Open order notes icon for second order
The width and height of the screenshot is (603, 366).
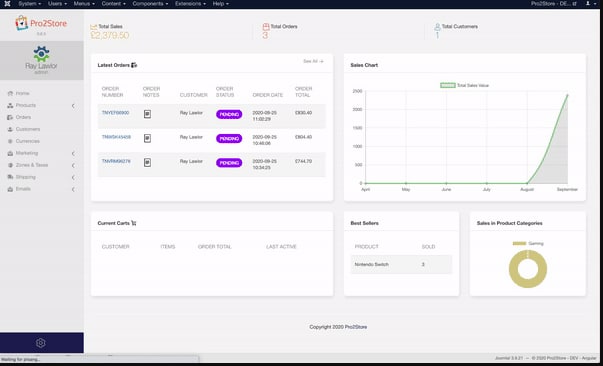click(x=147, y=138)
